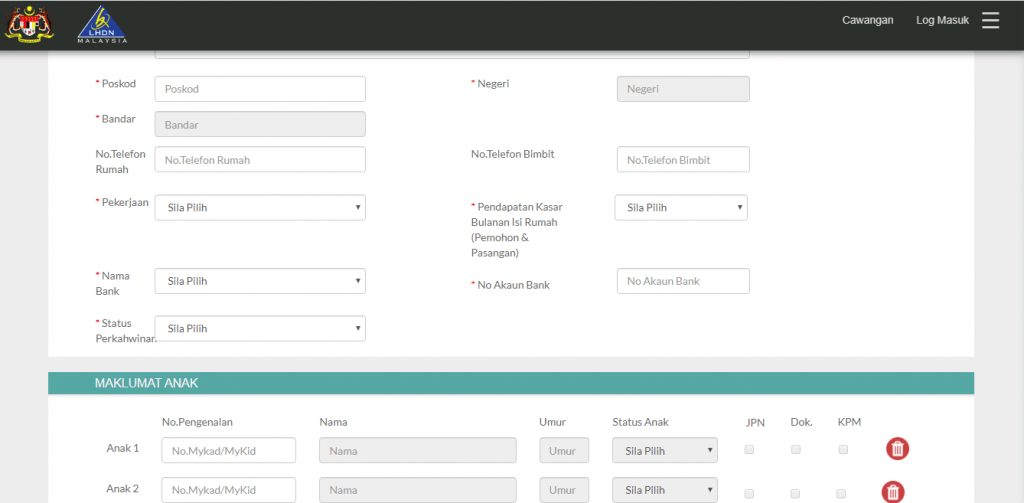Viewport: 1024px width, 503px height.
Task: Delete Anak 2 row with trash icon
Action: coord(893,491)
